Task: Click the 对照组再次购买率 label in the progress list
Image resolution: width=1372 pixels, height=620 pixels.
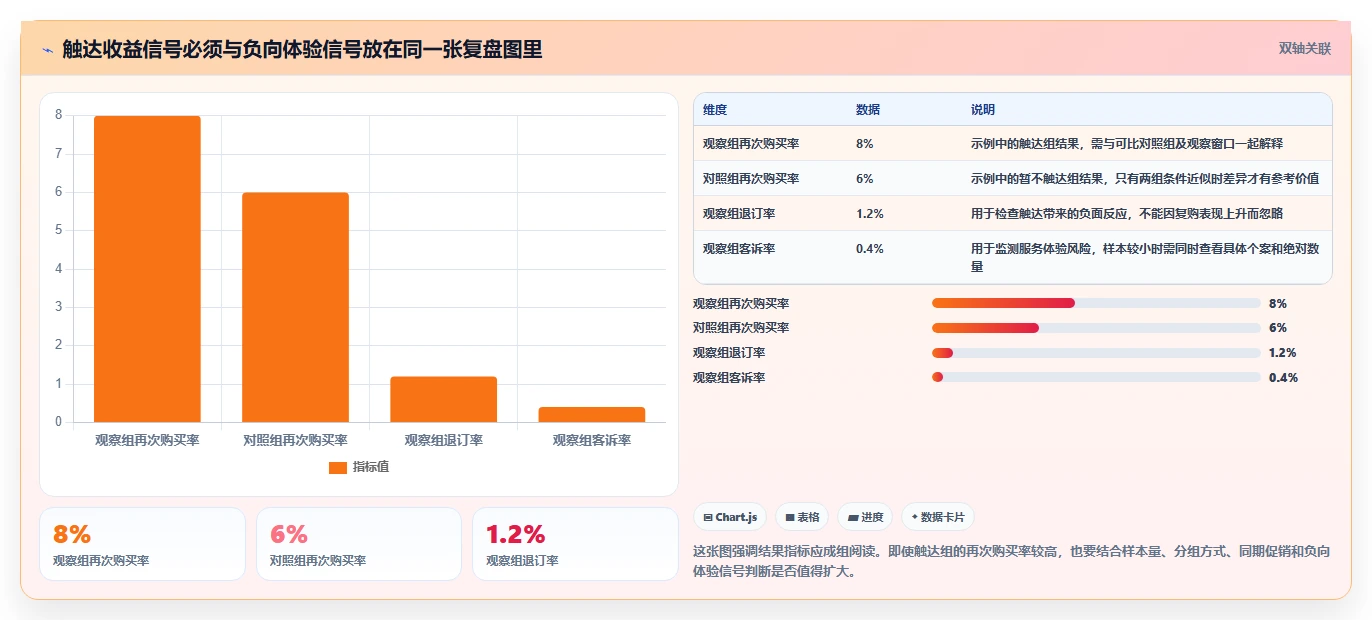Action: tap(741, 328)
